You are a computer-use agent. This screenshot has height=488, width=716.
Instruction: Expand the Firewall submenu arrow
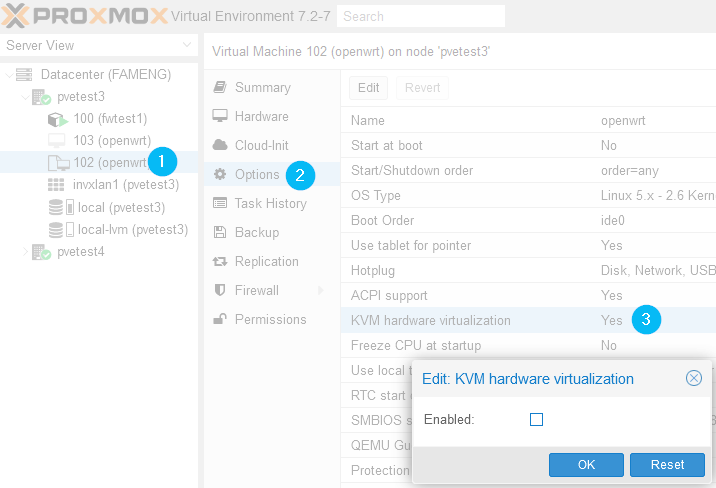[321, 290]
